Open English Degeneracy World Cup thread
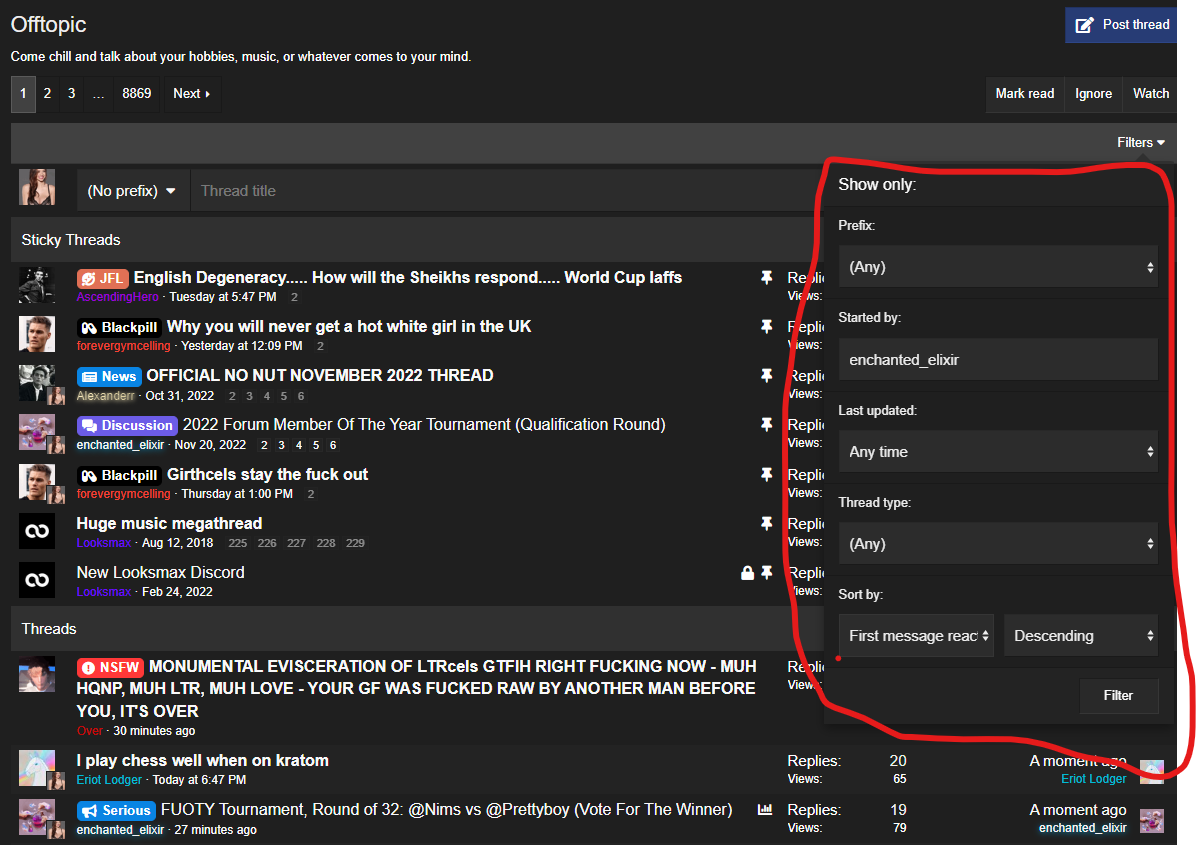This screenshot has height=845, width=1197. point(408,278)
